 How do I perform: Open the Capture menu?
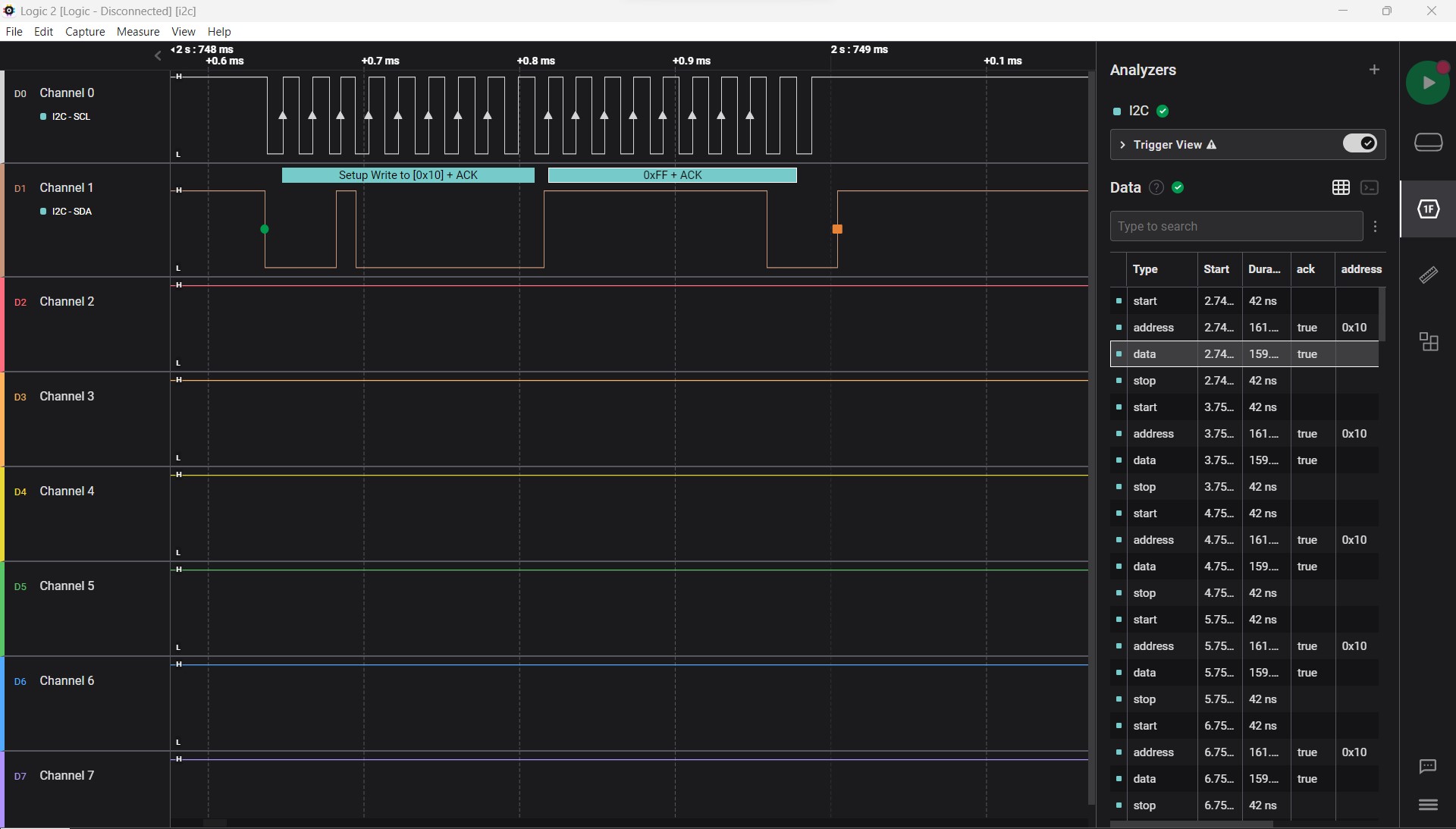point(84,32)
